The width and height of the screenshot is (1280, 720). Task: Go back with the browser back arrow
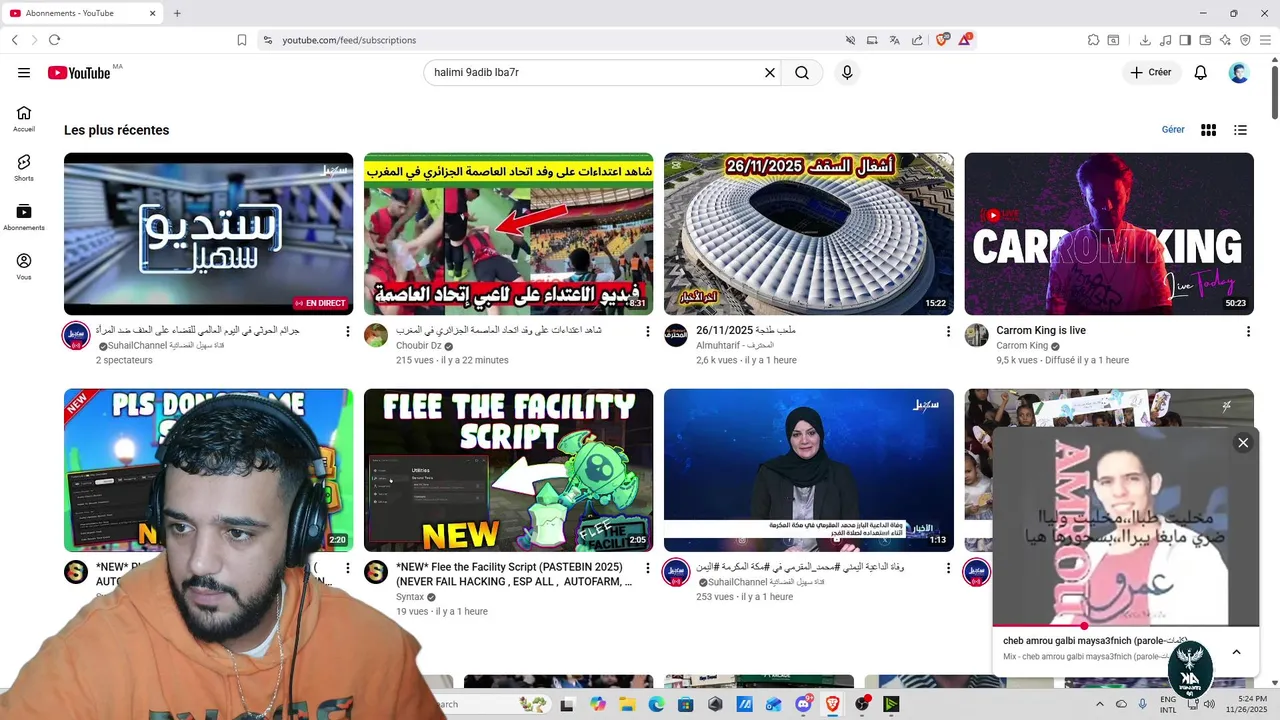[x=14, y=40]
